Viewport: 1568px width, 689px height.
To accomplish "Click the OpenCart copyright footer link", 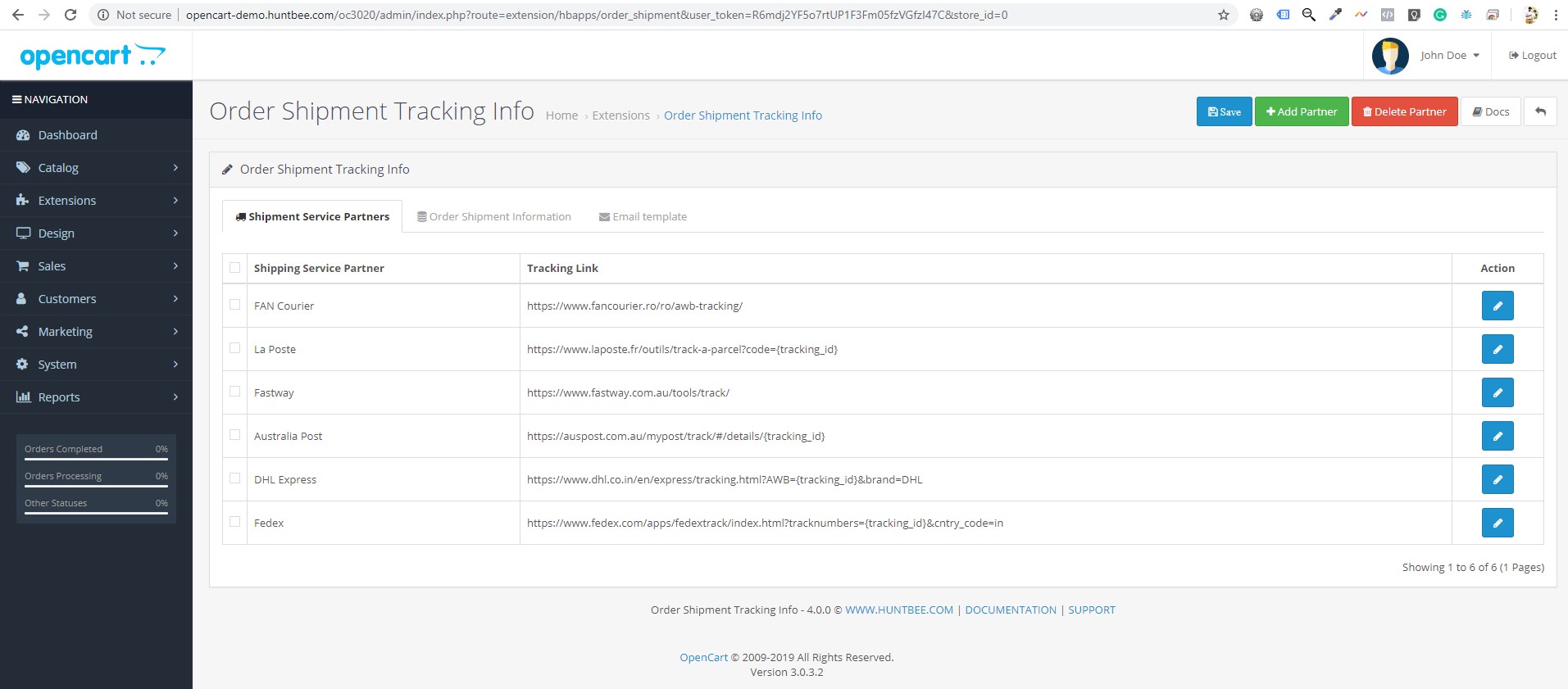I will point(703,657).
